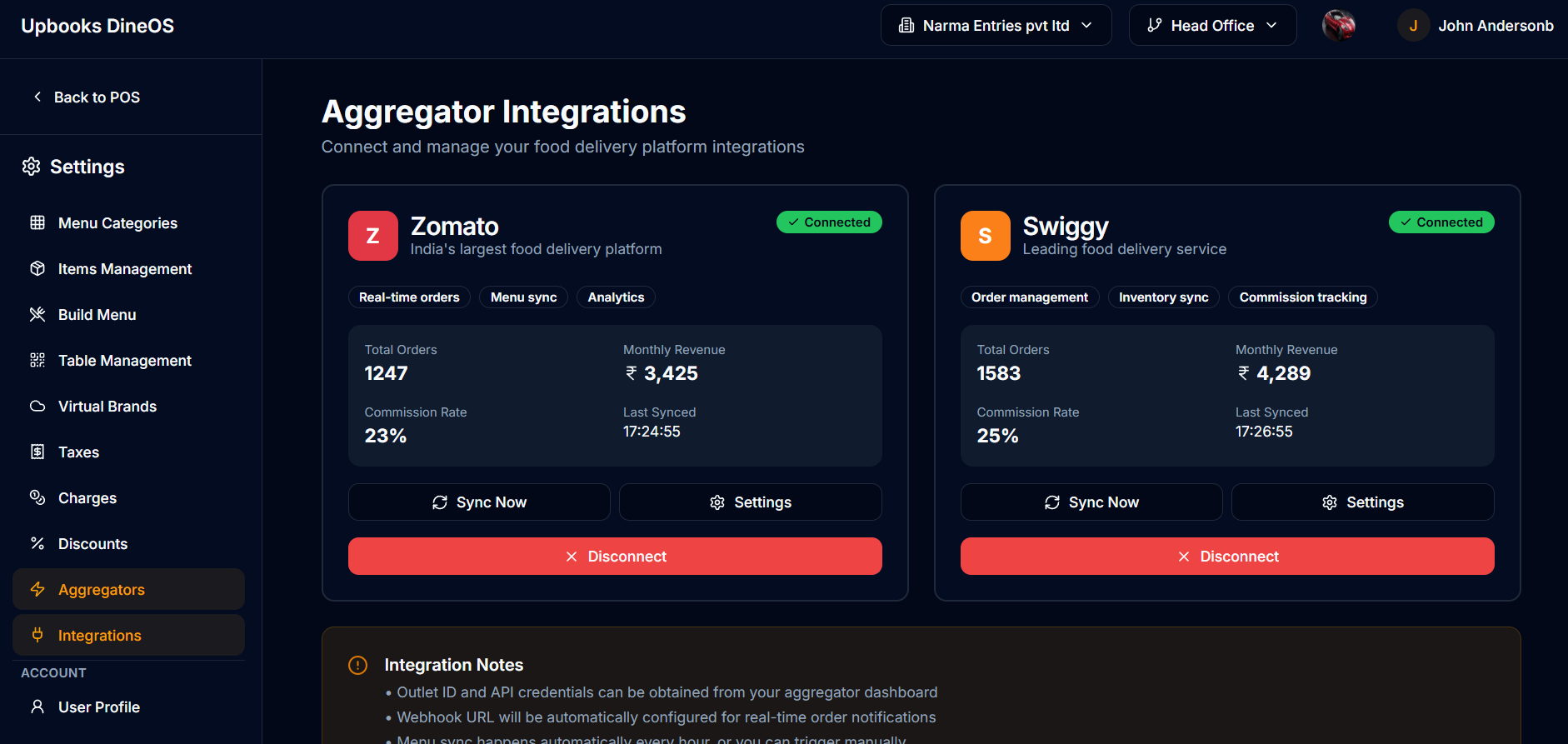This screenshot has height=744, width=1568.
Task: Open the Narma Entries pvt ltd dropdown
Action: point(996,25)
